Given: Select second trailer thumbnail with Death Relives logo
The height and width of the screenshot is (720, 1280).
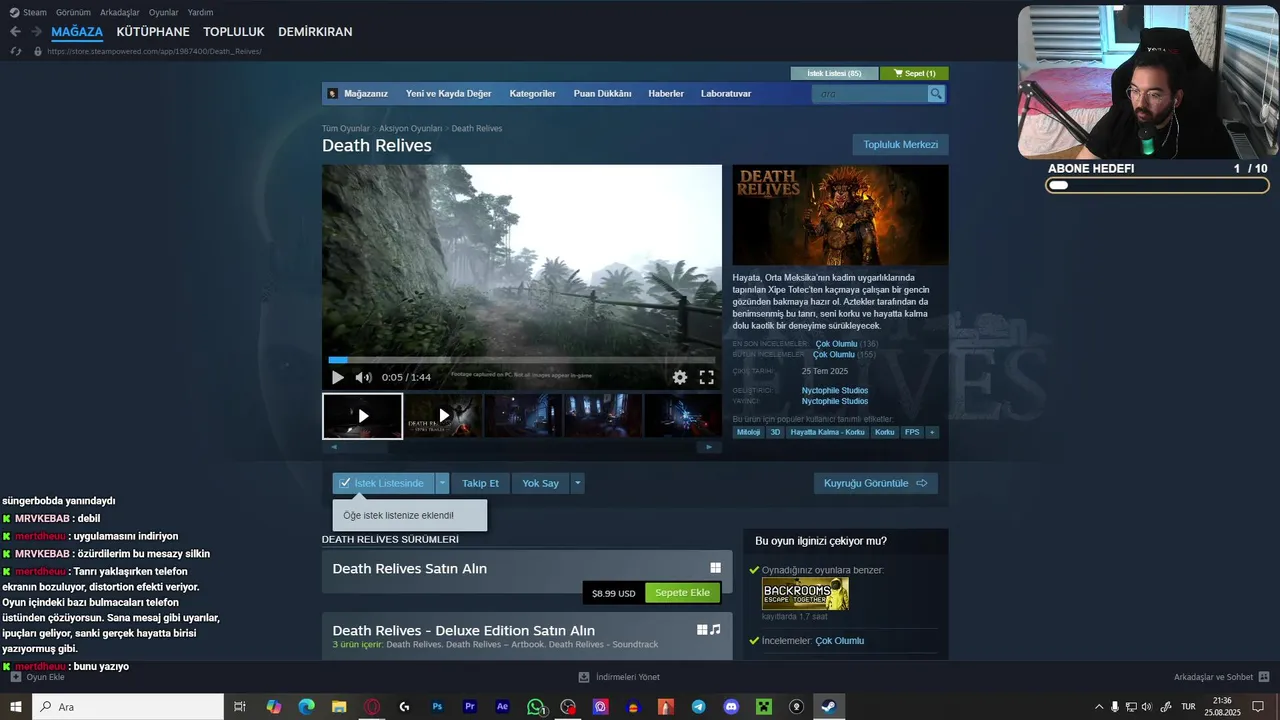Looking at the screenshot, I should 444,416.
